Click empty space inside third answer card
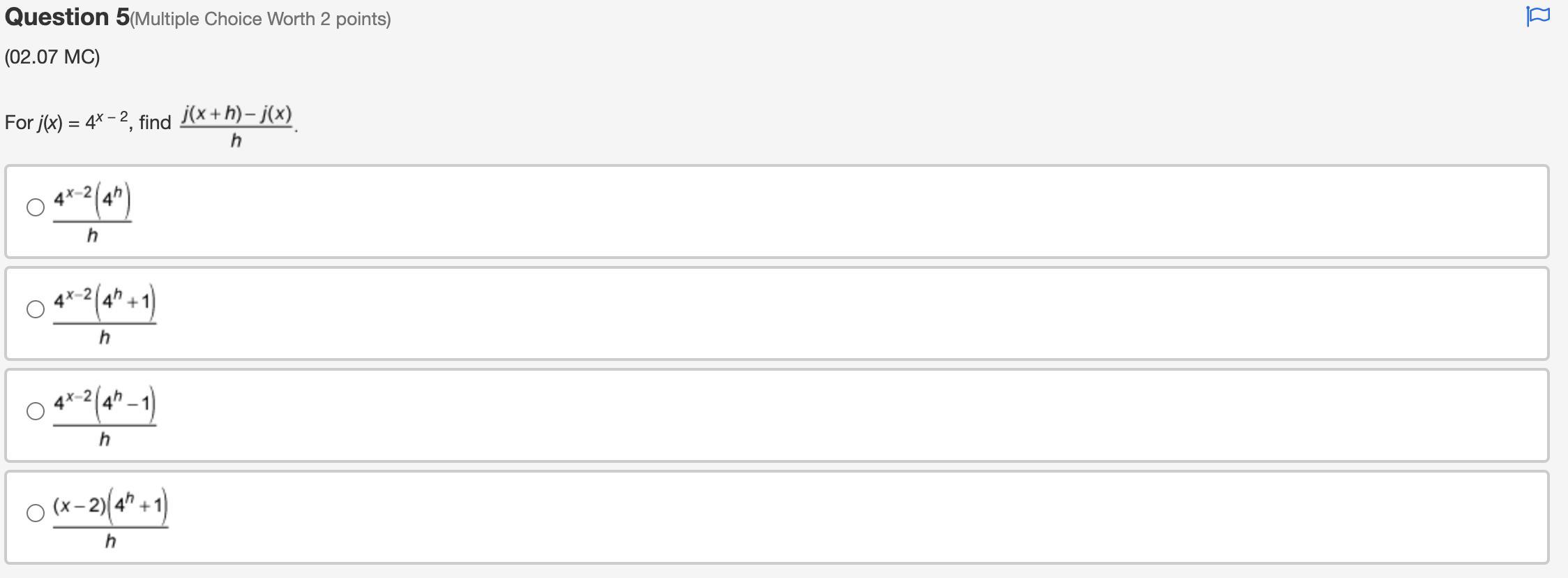The height and width of the screenshot is (578, 1568). 837,415
